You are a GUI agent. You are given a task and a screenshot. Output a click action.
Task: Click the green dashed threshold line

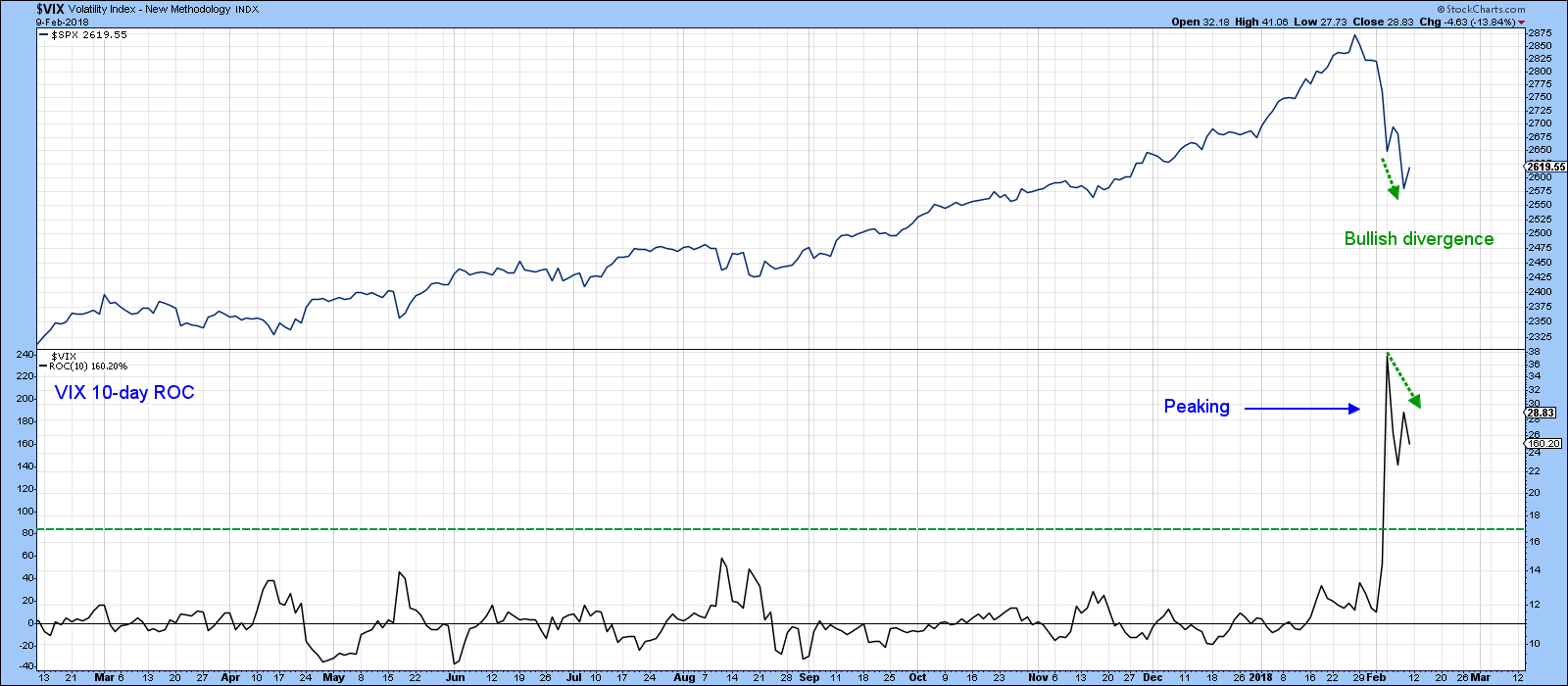click(781, 529)
